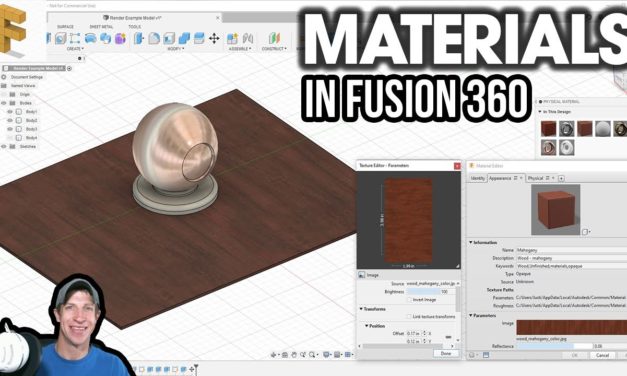Switch to the SURFACE tab
Image resolution: width=627 pixels, height=376 pixels.
[65, 27]
